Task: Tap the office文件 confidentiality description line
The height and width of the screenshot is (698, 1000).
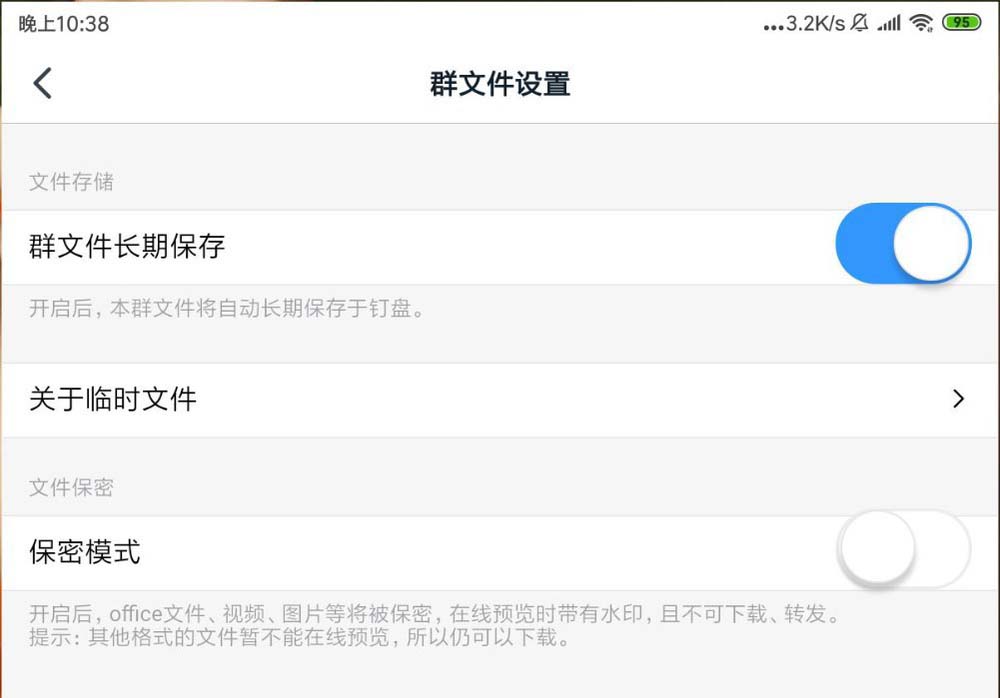Action: pyautogui.click(x=432, y=613)
